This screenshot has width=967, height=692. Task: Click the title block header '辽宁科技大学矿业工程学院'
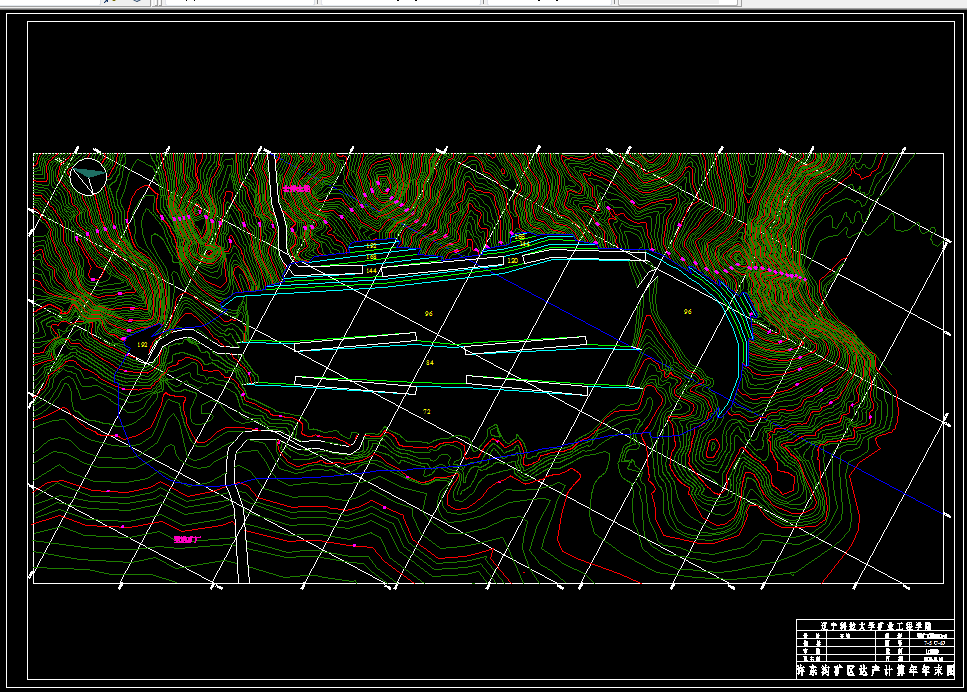pos(876,625)
